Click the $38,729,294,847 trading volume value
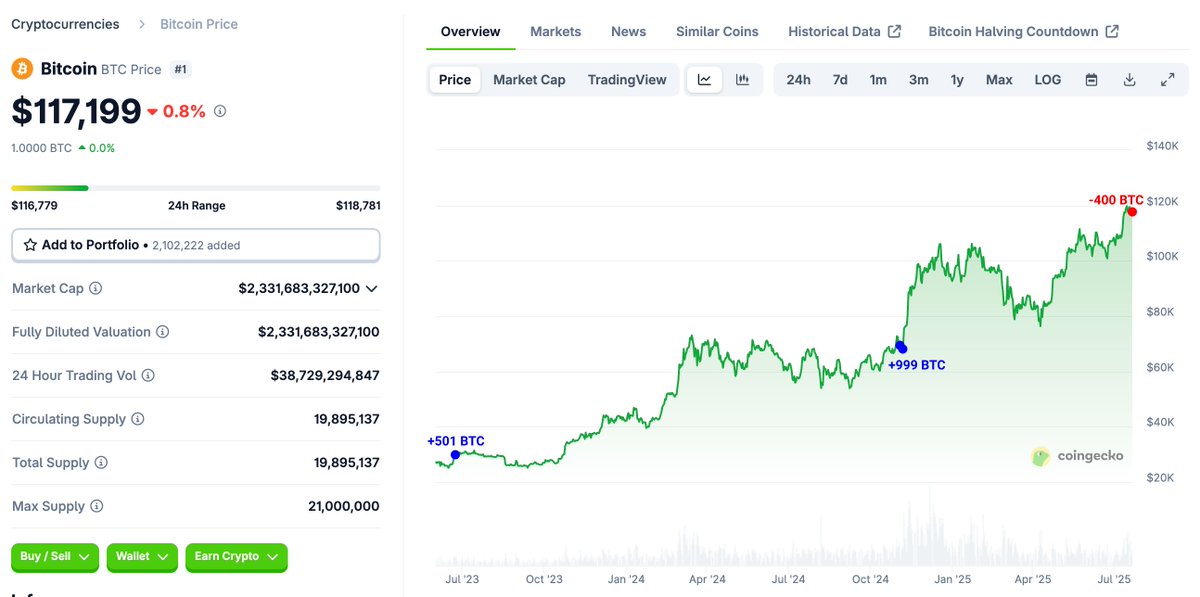Image resolution: width=1200 pixels, height=597 pixels. (325, 376)
